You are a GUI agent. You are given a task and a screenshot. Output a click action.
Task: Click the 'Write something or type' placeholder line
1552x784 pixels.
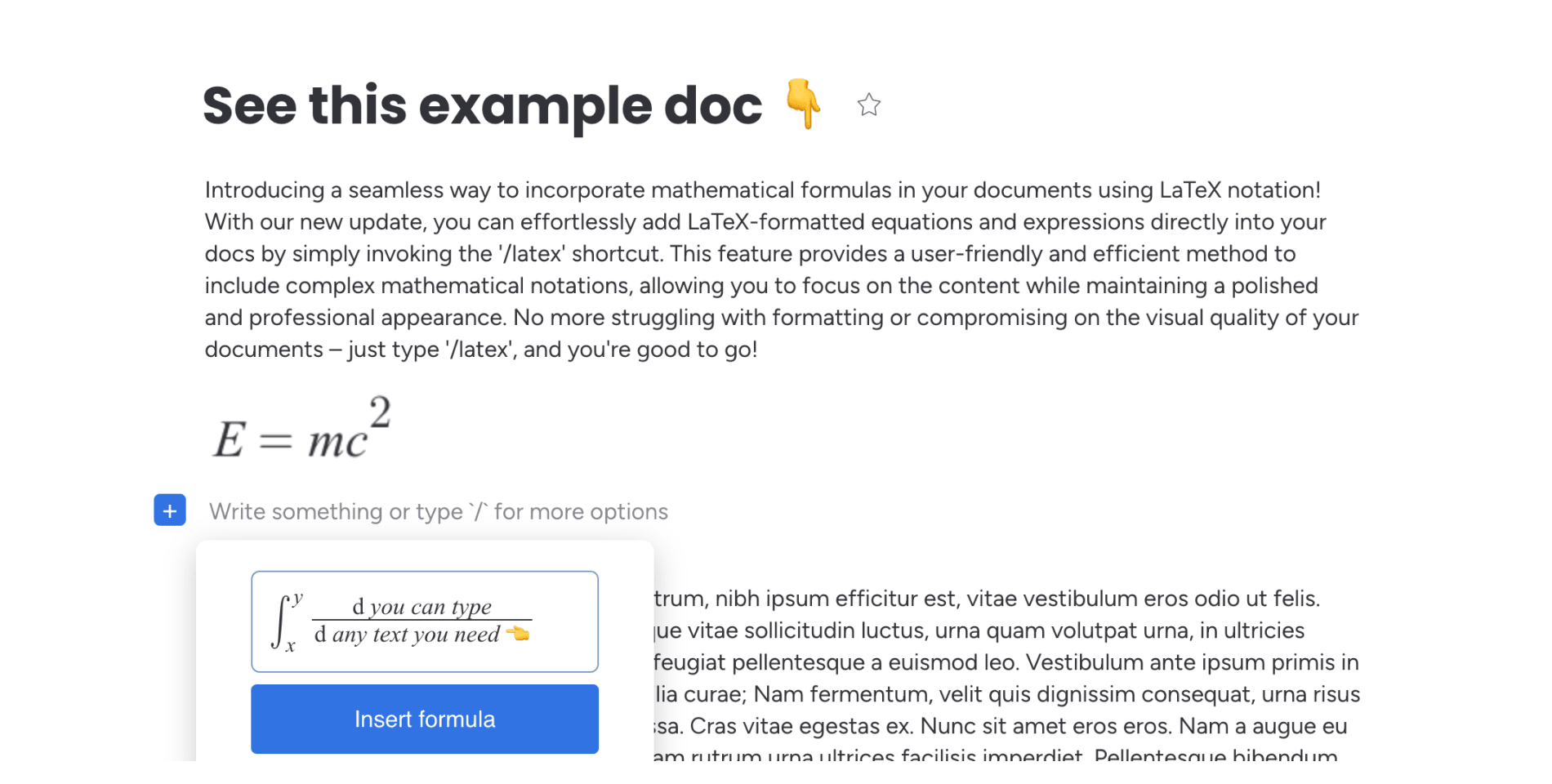(439, 511)
